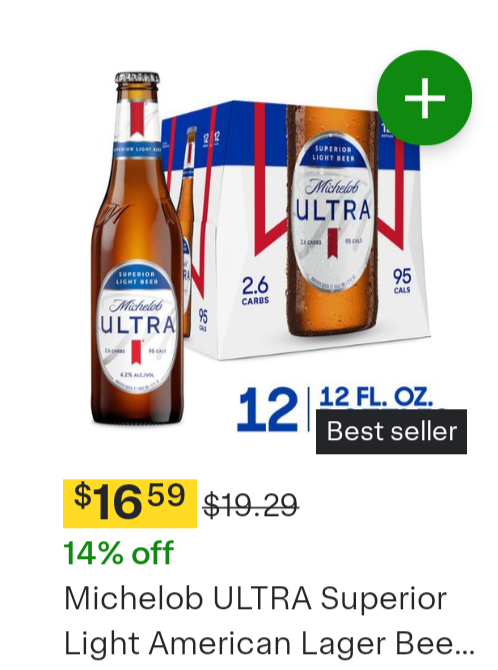Viewport: 498px width, 670px height.
Task: Add Michelob ULTRA to cart with green plus
Action: 424,97
